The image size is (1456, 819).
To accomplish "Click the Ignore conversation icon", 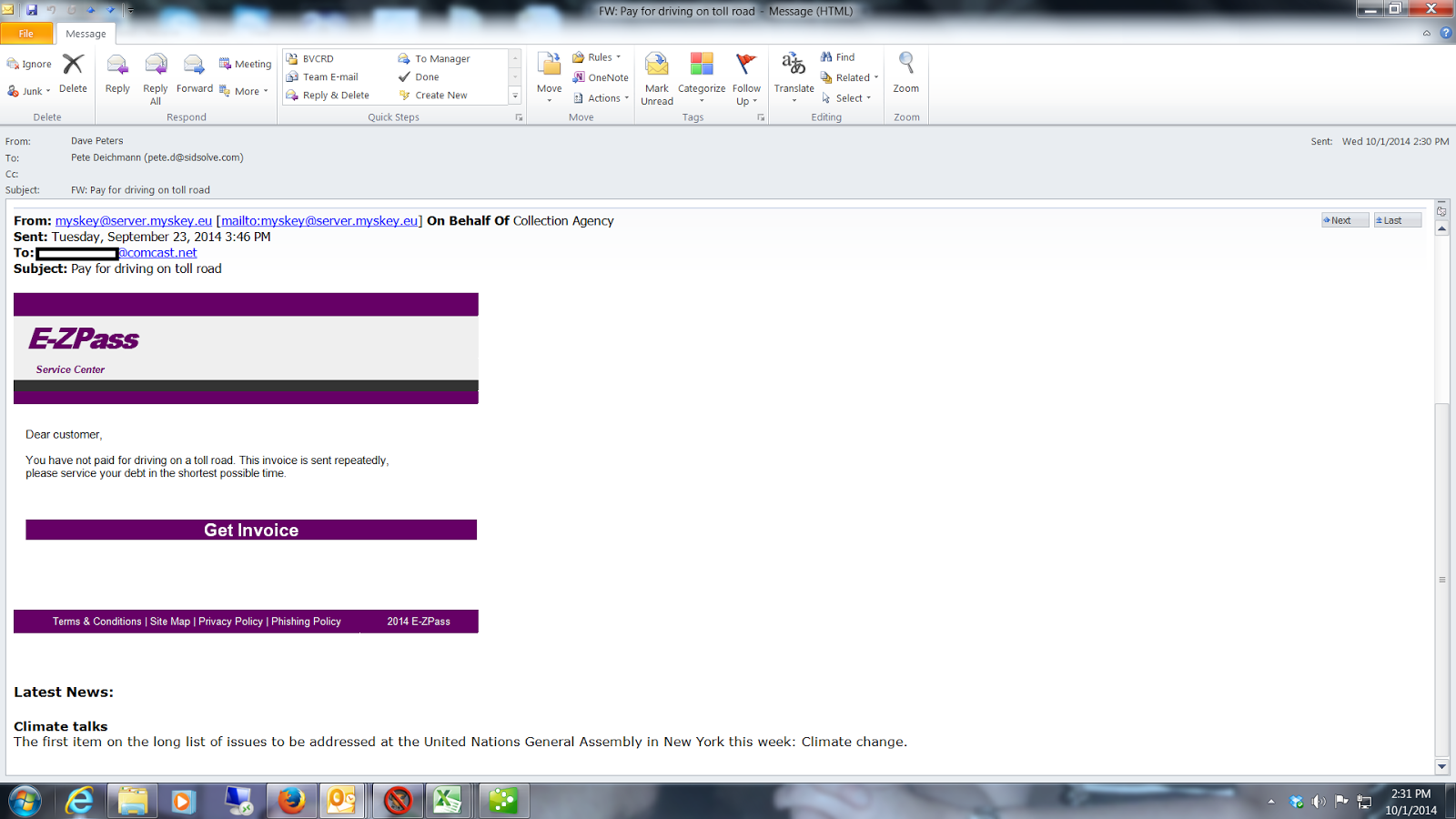I will pos(29,64).
